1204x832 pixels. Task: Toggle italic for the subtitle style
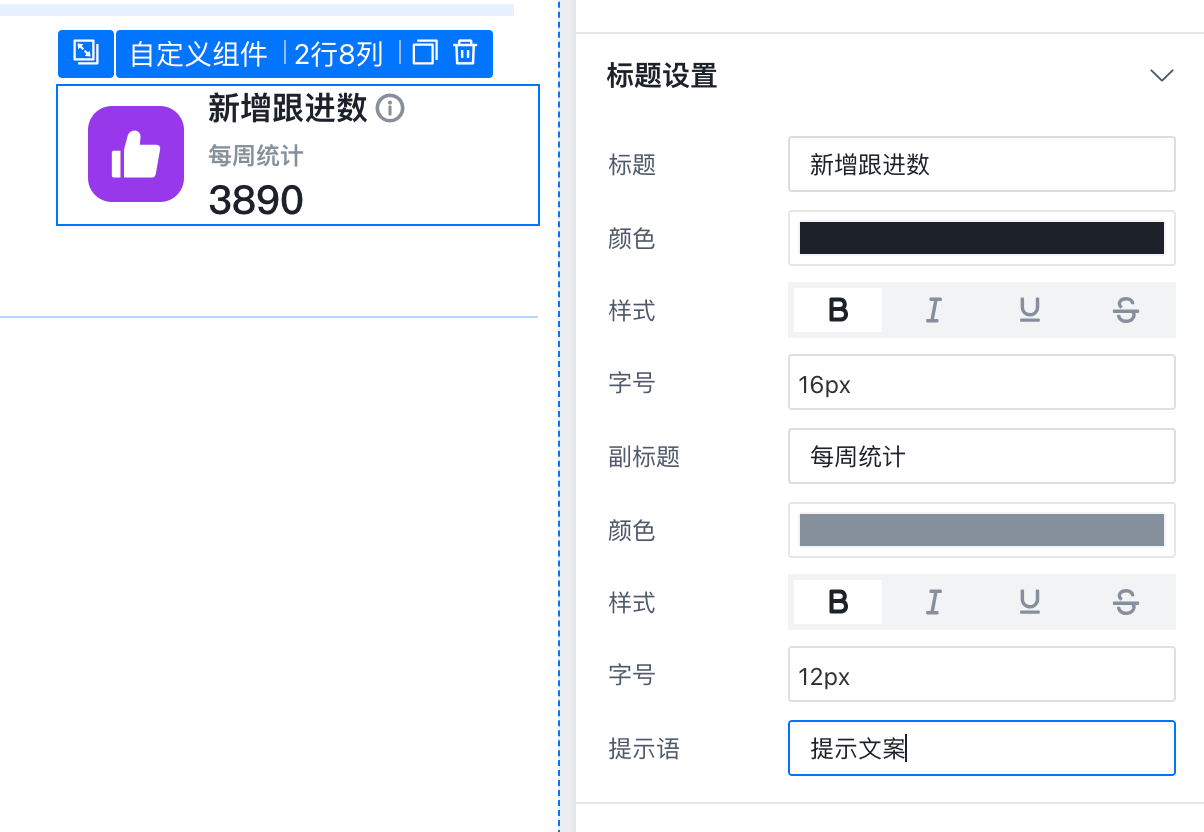(933, 602)
